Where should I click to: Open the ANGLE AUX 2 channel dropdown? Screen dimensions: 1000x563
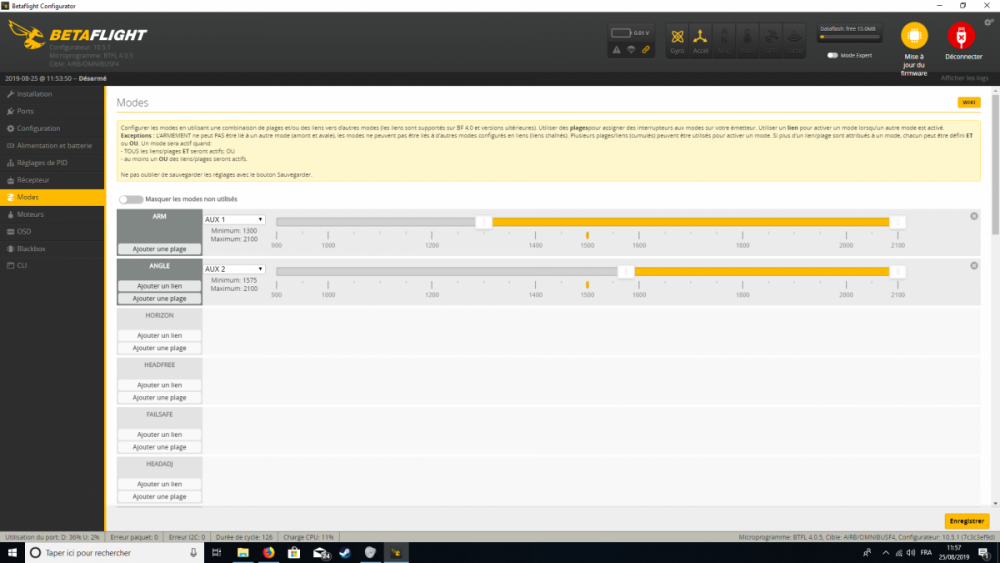[x=234, y=269]
